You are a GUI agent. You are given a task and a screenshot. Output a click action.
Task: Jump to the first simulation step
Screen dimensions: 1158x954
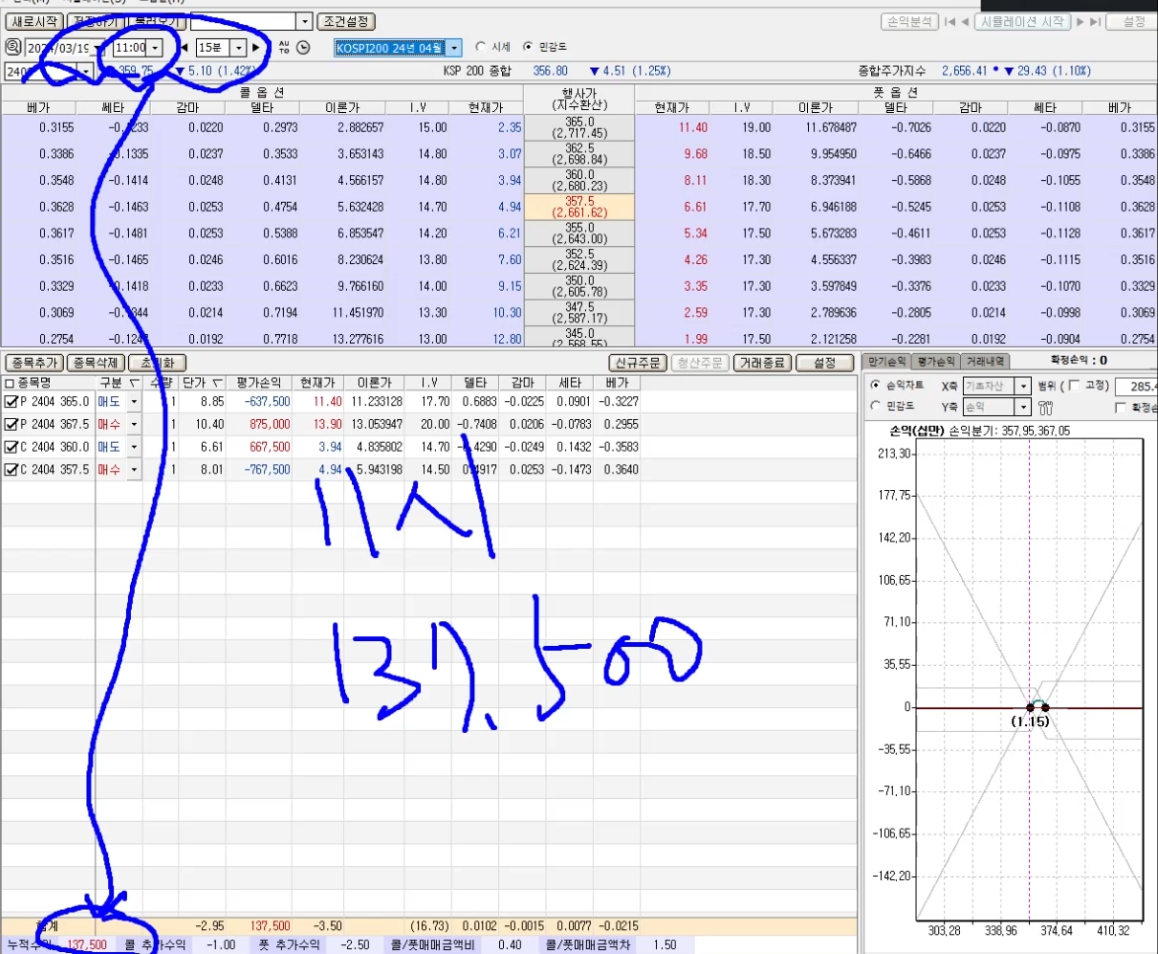(950, 21)
